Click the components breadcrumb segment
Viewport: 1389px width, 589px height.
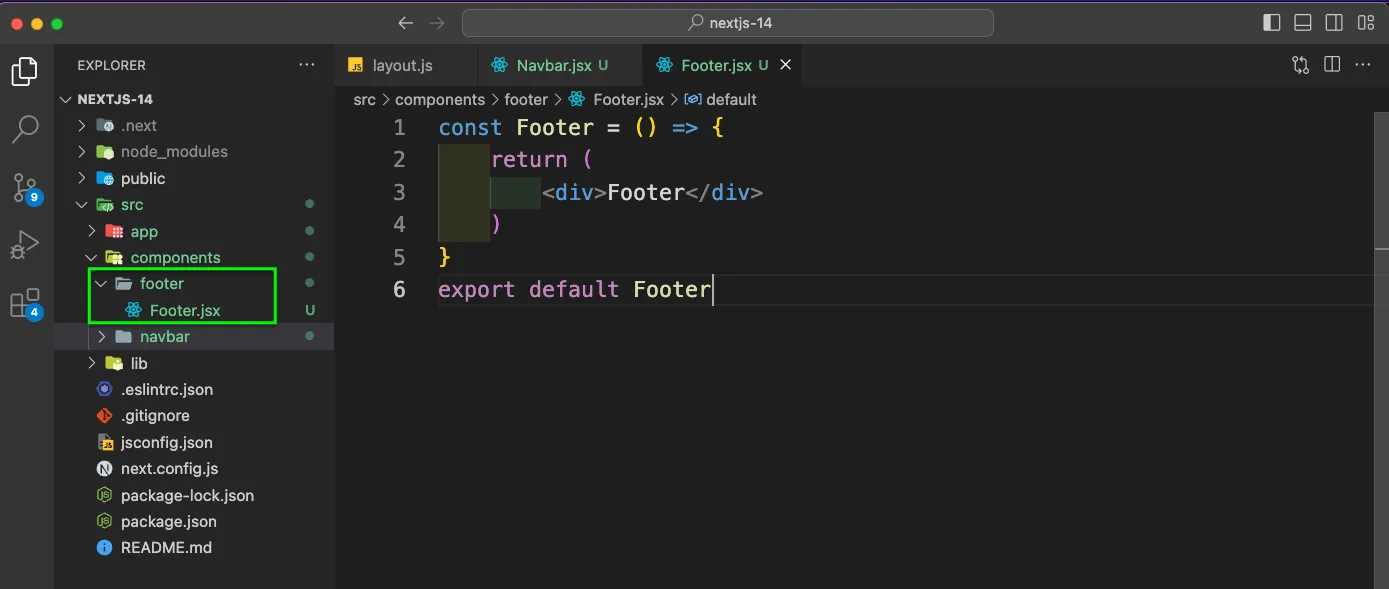pos(440,100)
